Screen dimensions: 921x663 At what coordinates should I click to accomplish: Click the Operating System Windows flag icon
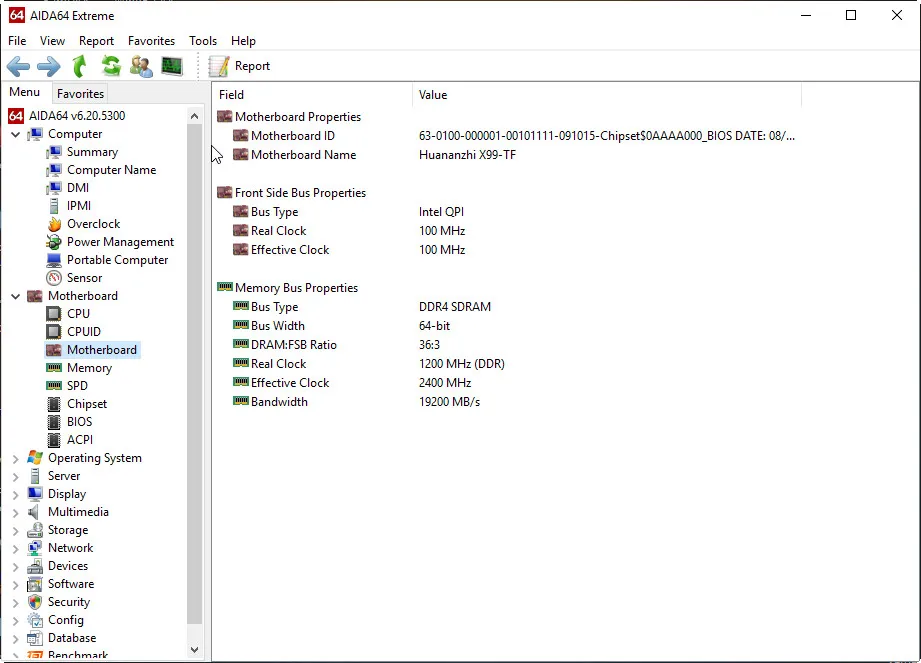point(35,457)
